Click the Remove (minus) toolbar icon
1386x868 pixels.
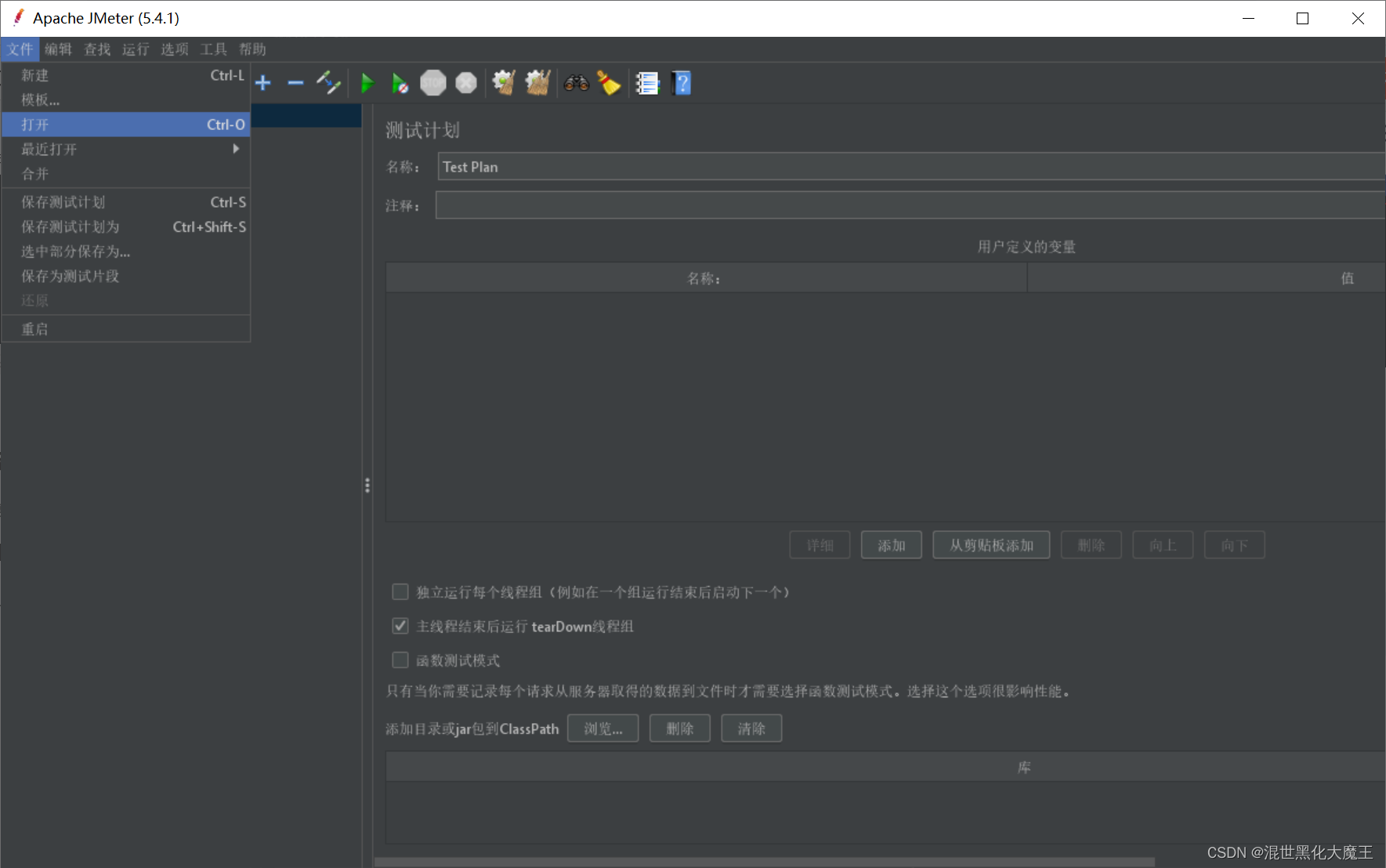pyautogui.click(x=295, y=83)
